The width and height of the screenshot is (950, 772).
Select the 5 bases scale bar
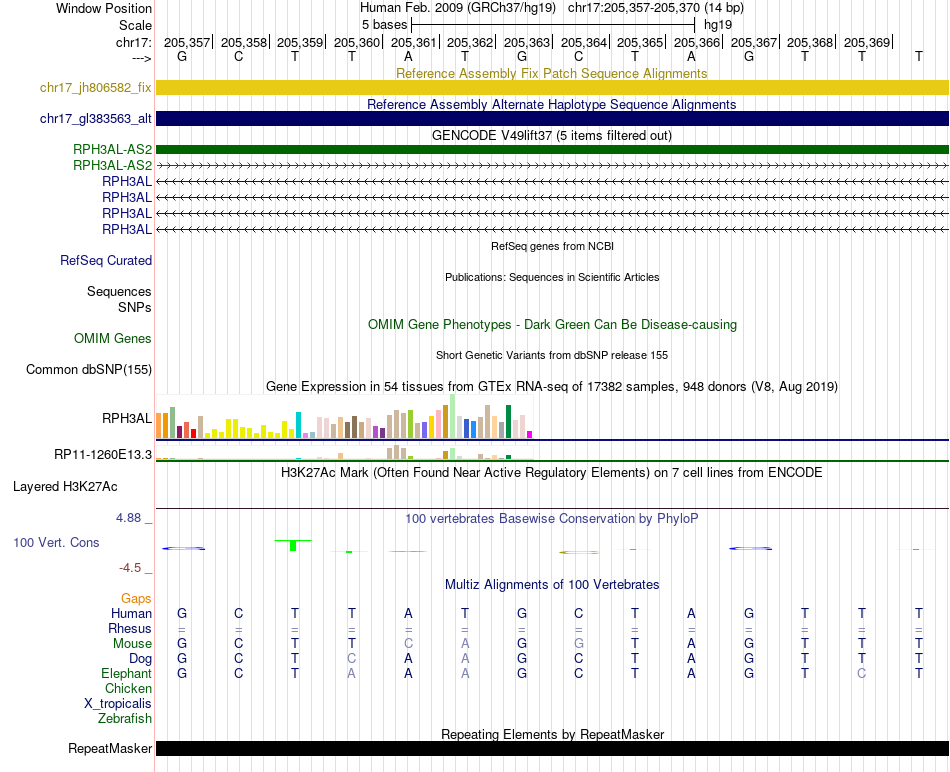click(553, 25)
